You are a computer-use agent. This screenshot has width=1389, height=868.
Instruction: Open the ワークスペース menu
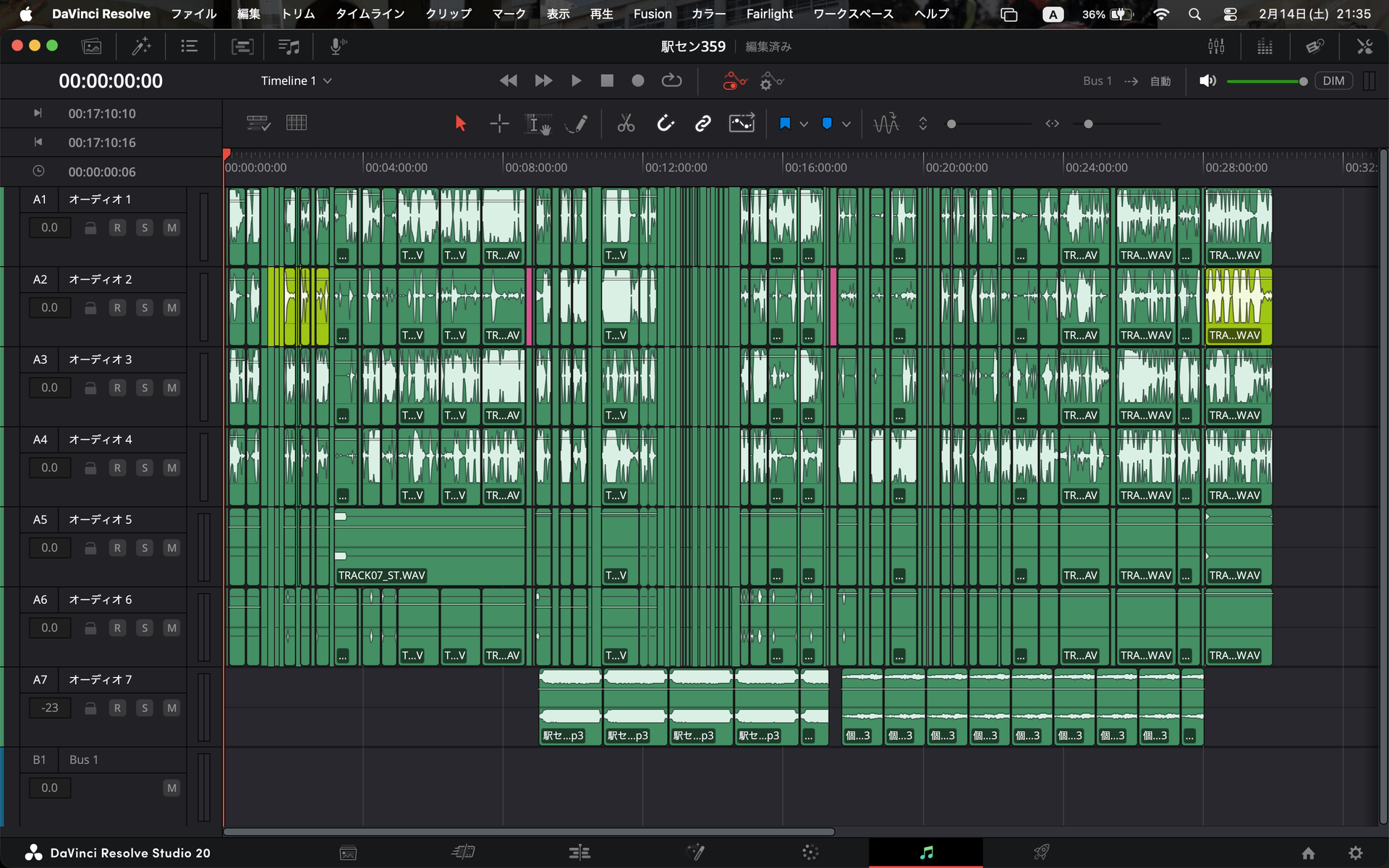click(x=853, y=14)
